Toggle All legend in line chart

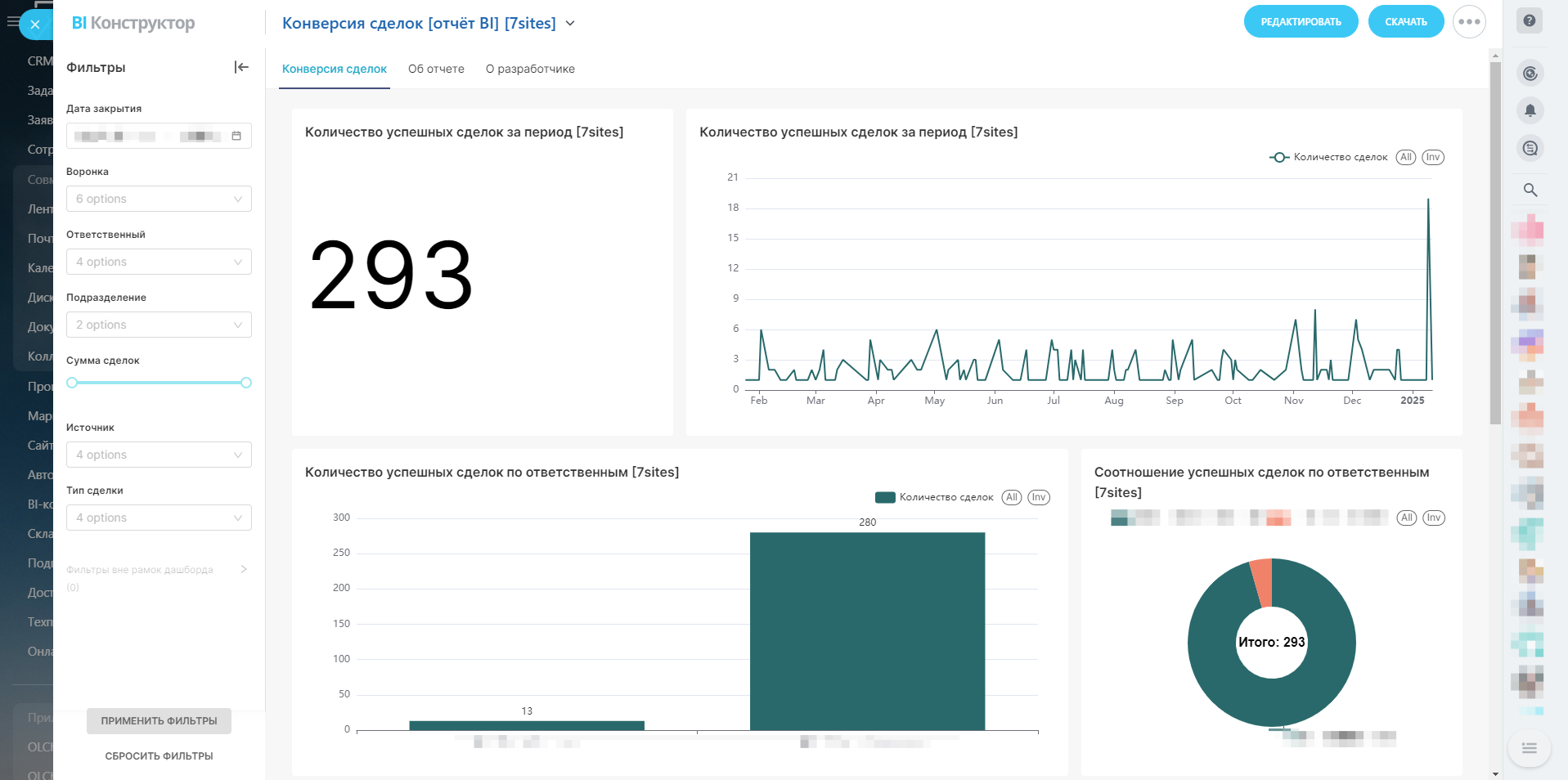click(x=1406, y=157)
